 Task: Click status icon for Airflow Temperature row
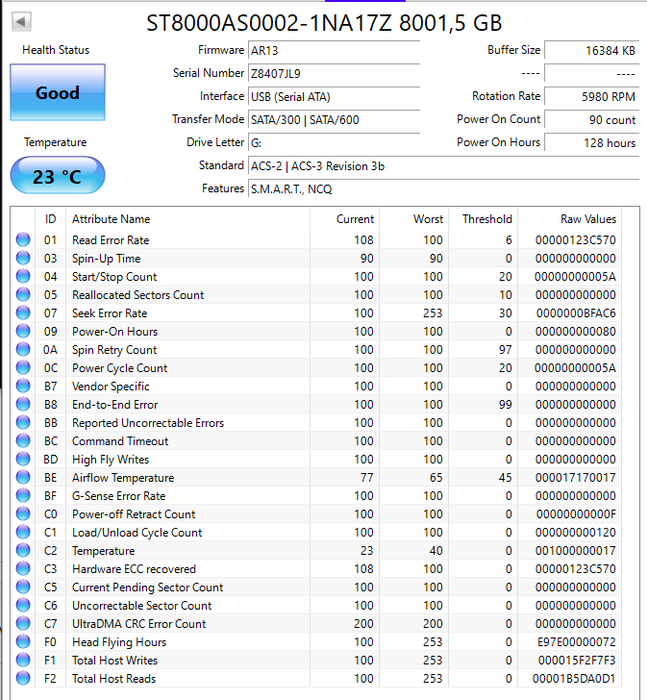tap(23, 478)
